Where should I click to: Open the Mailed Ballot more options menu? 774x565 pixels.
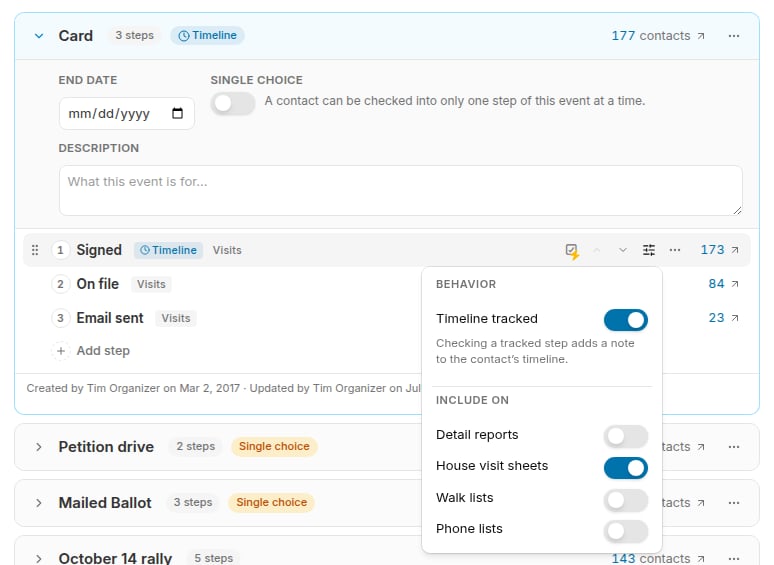point(734,503)
